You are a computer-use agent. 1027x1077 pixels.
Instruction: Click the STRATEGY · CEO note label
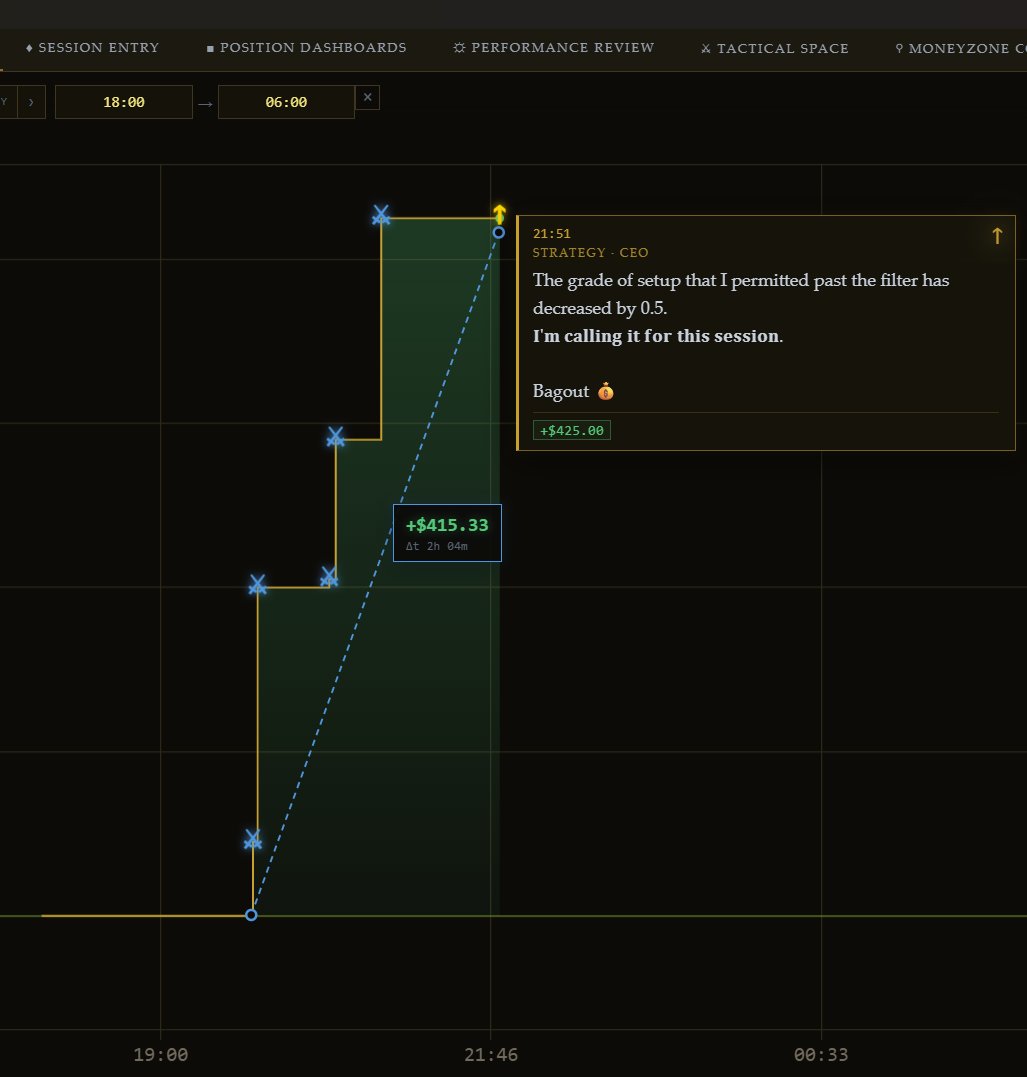coord(591,253)
